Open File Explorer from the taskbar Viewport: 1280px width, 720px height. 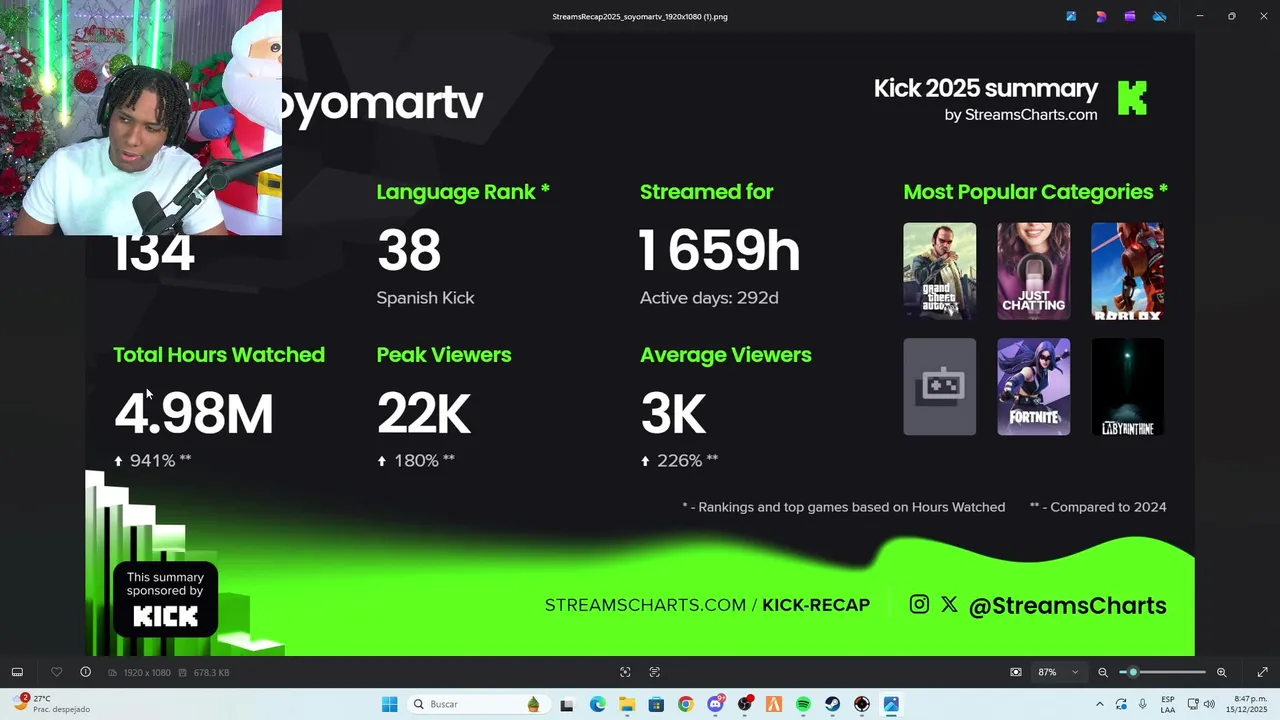(x=627, y=704)
